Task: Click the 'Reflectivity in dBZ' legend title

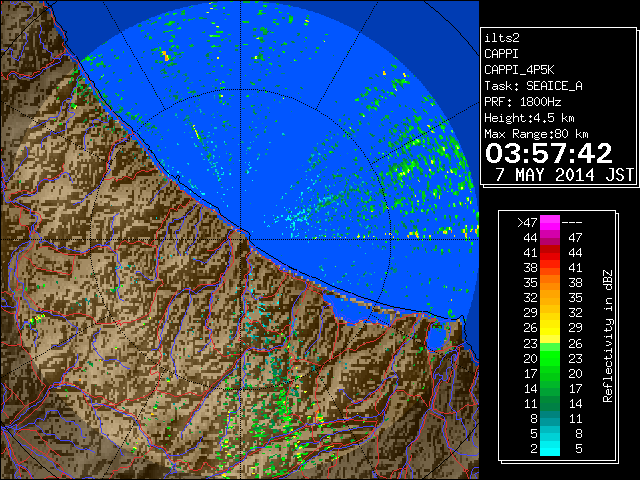Action: click(608, 336)
